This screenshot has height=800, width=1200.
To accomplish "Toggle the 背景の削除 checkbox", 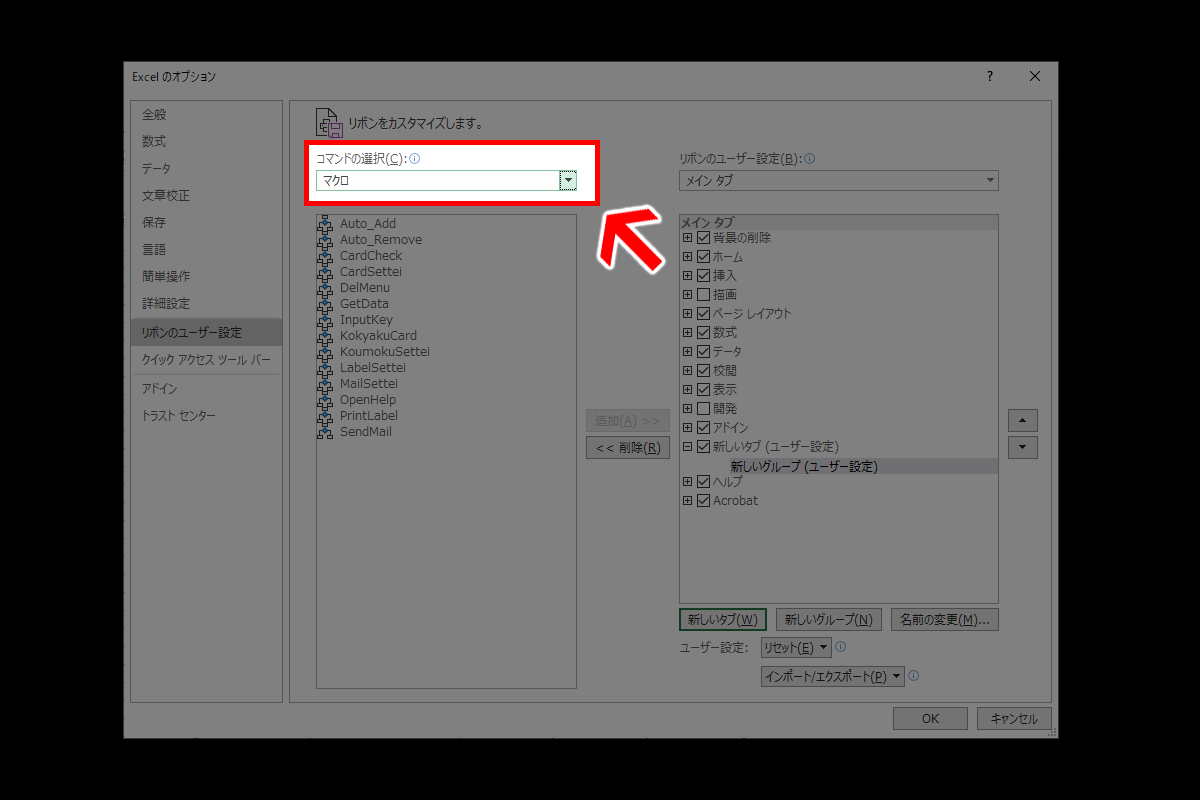I will (x=703, y=238).
